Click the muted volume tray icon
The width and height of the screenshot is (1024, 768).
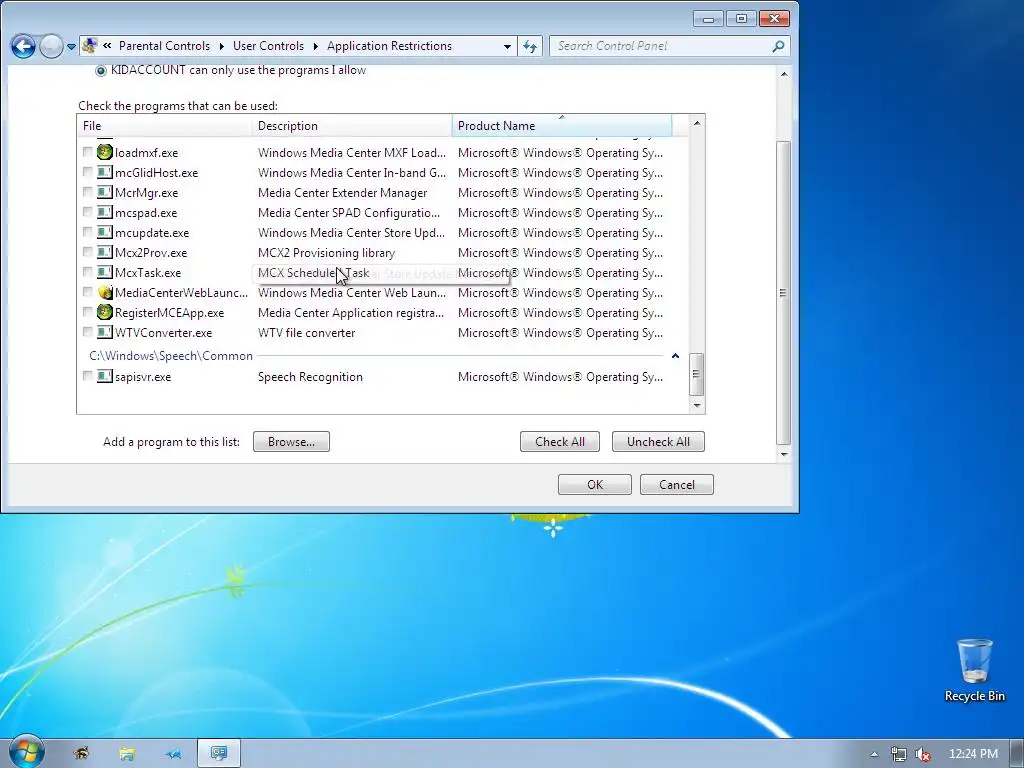922,754
